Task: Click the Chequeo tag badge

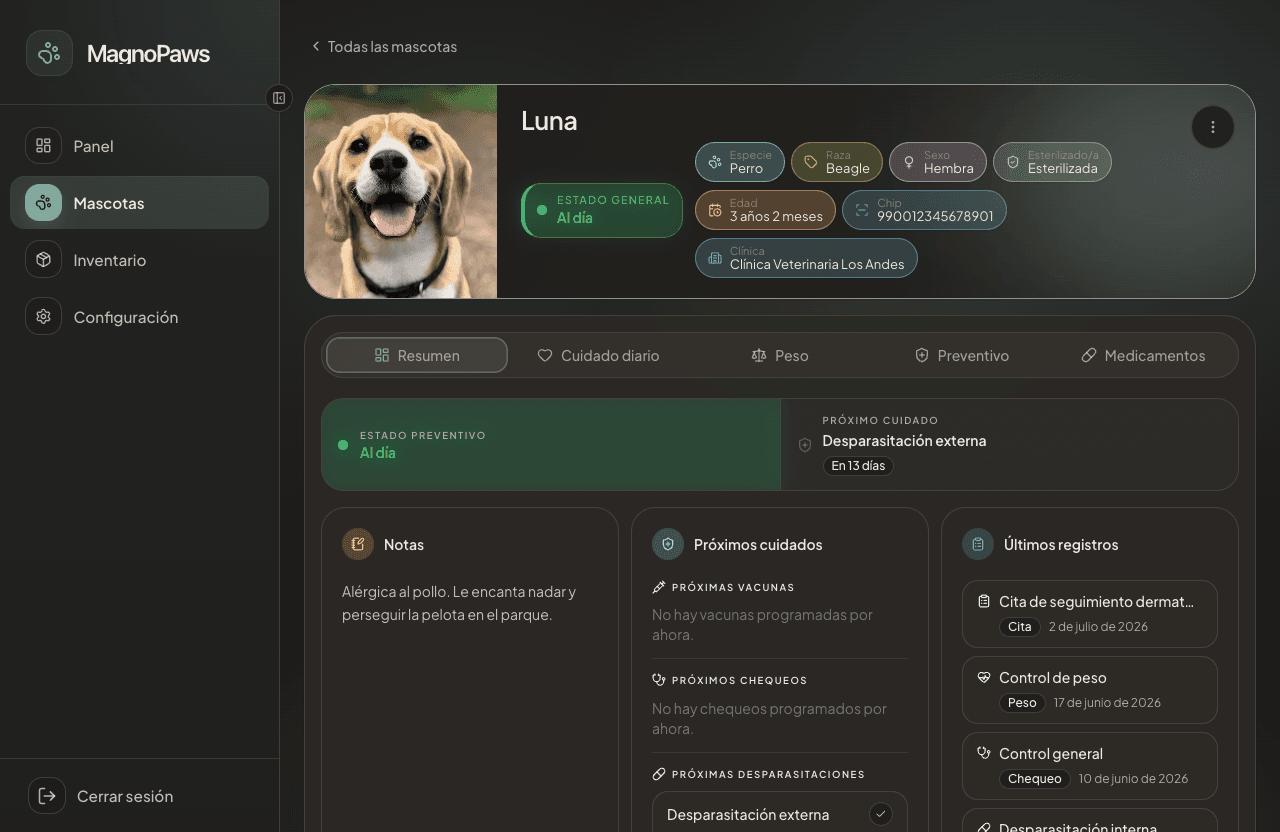Action: coord(1034,779)
